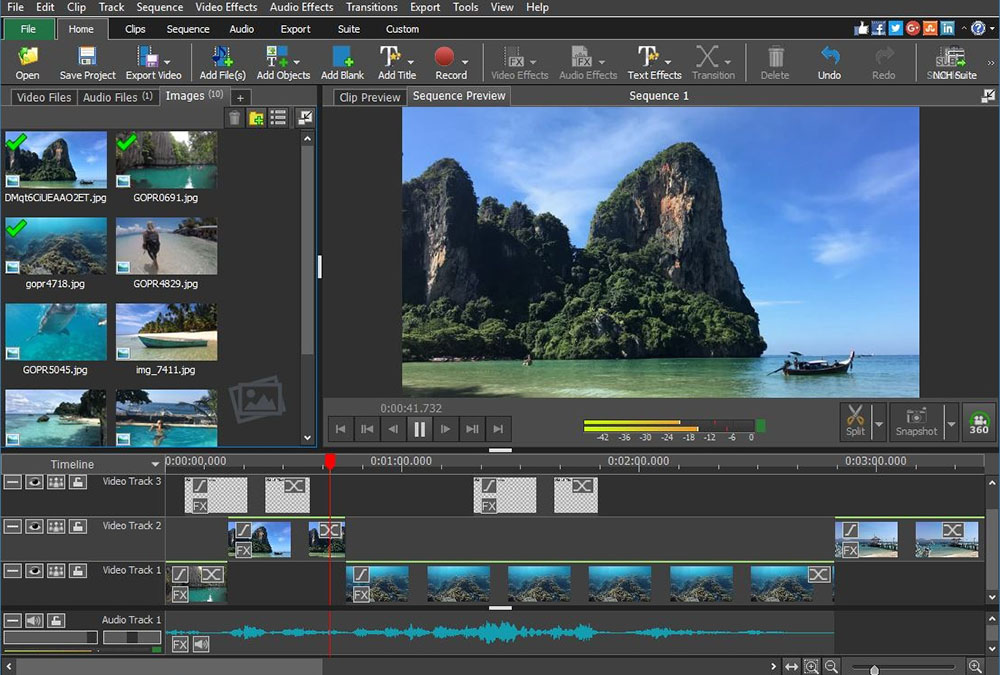The width and height of the screenshot is (1000, 675).
Task: Hide Video Track 3 with its eye toggle
Action: tap(33, 483)
